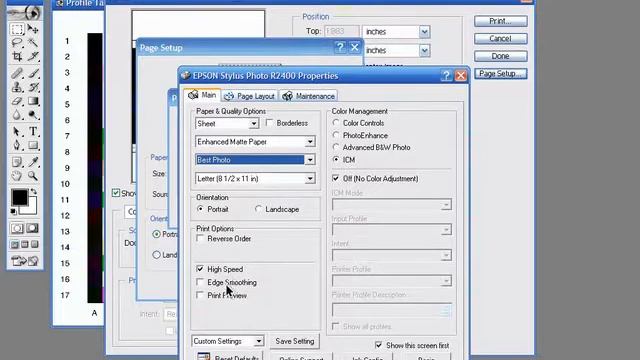Screen dimensions: 640x360
Task: Select the Slice tool
Action: pos(33,56)
